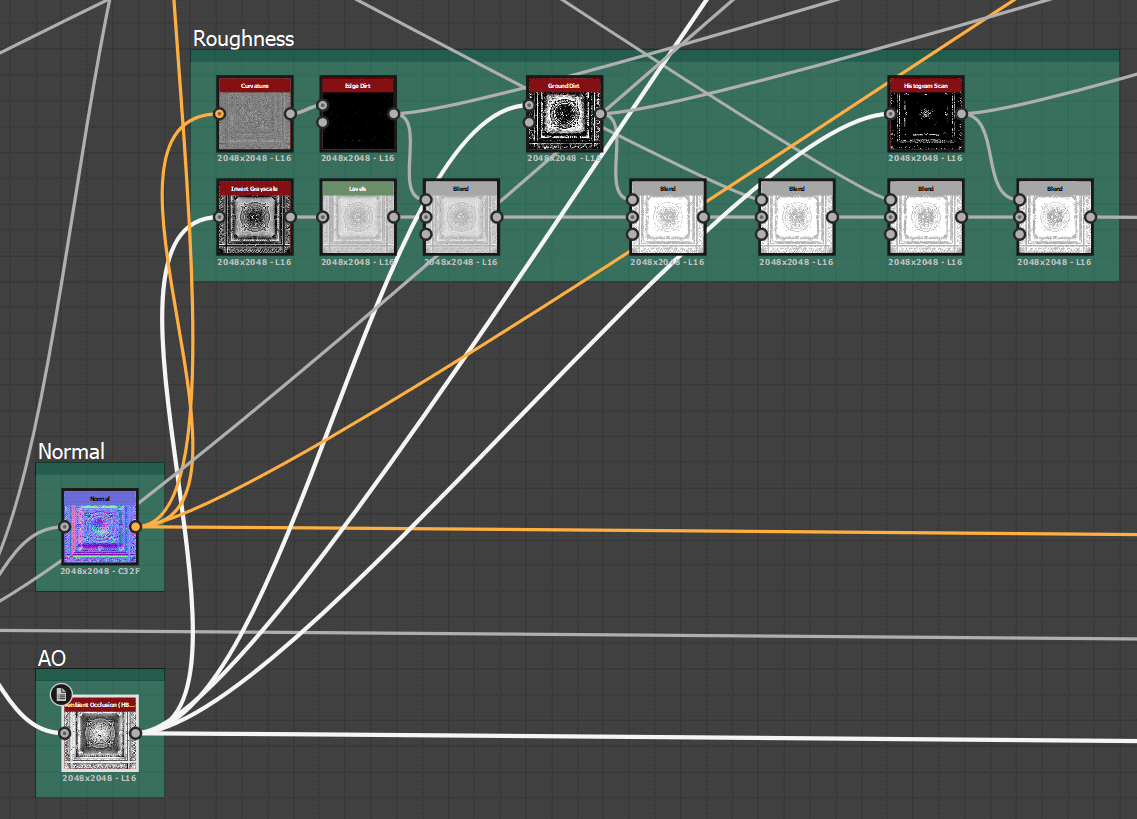
Task: Click top input of Blend right of Levels
Action: click(x=426, y=200)
